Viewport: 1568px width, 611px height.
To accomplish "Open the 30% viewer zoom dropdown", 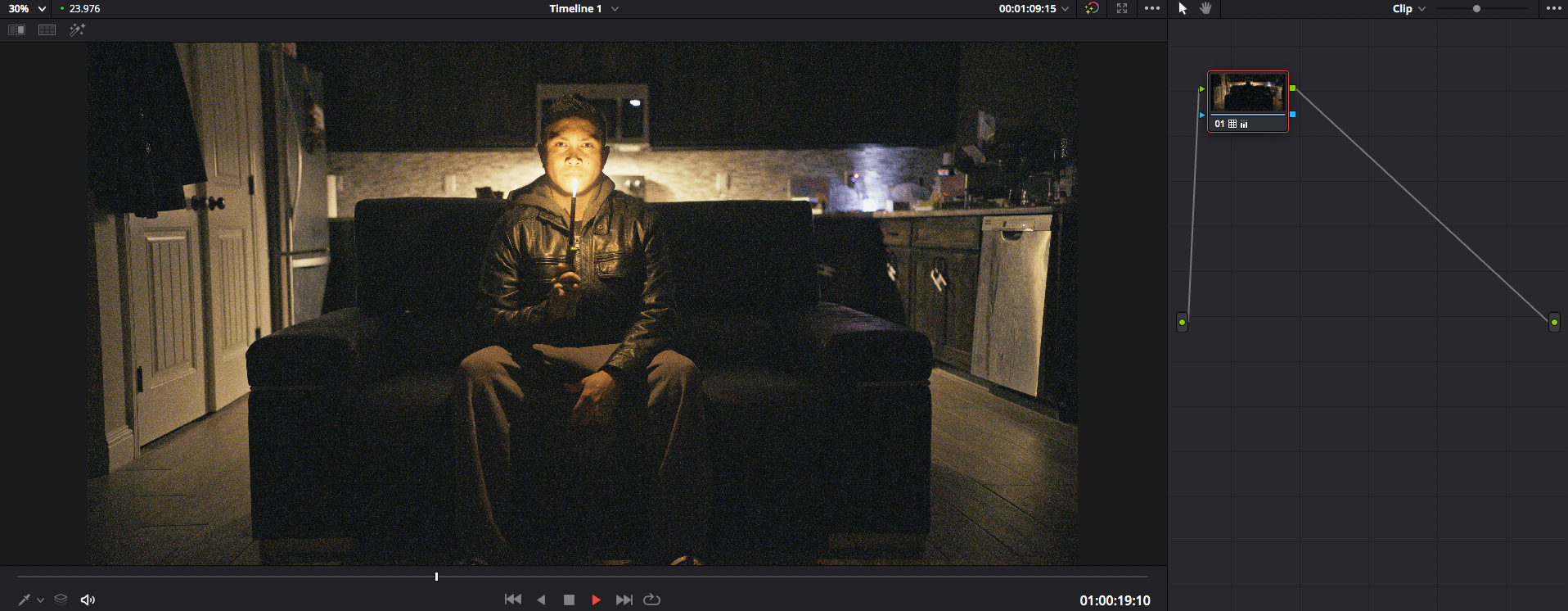I will (27, 8).
